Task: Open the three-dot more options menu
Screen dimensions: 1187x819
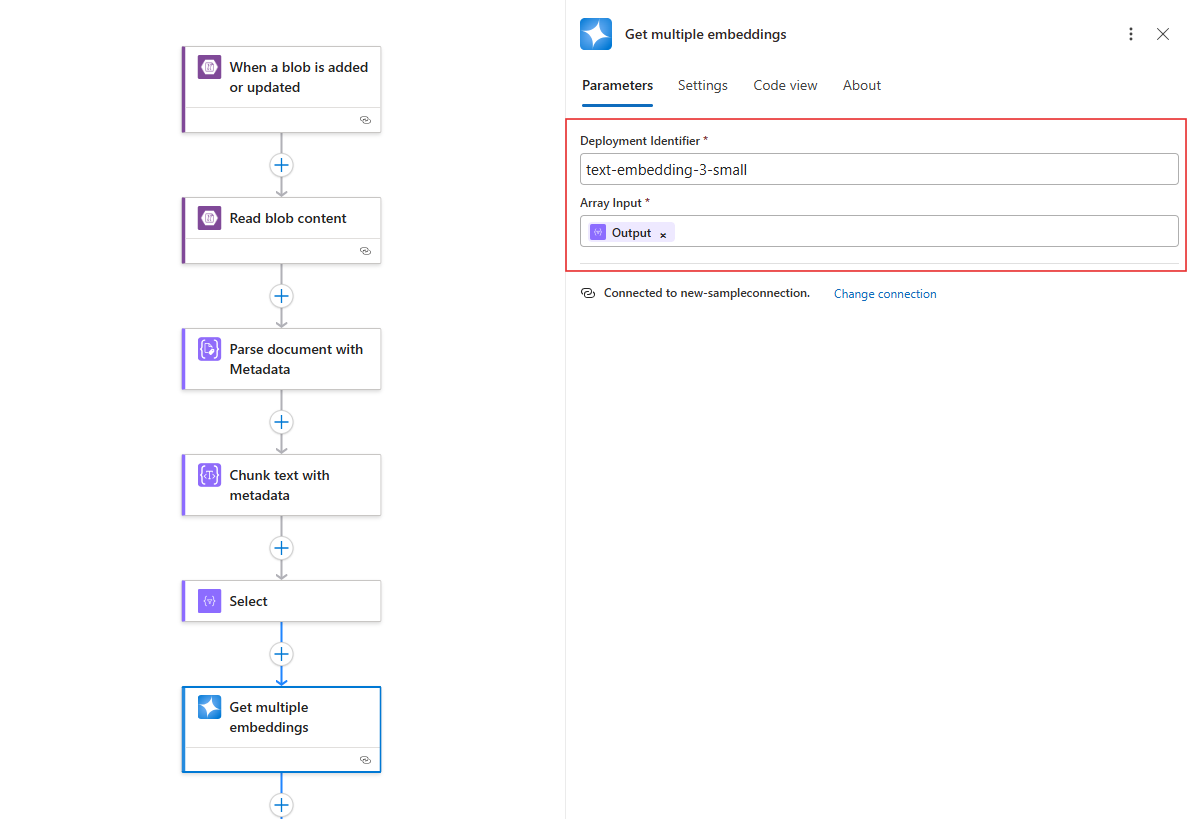Action: pyautogui.click(x=1131, y=34)
